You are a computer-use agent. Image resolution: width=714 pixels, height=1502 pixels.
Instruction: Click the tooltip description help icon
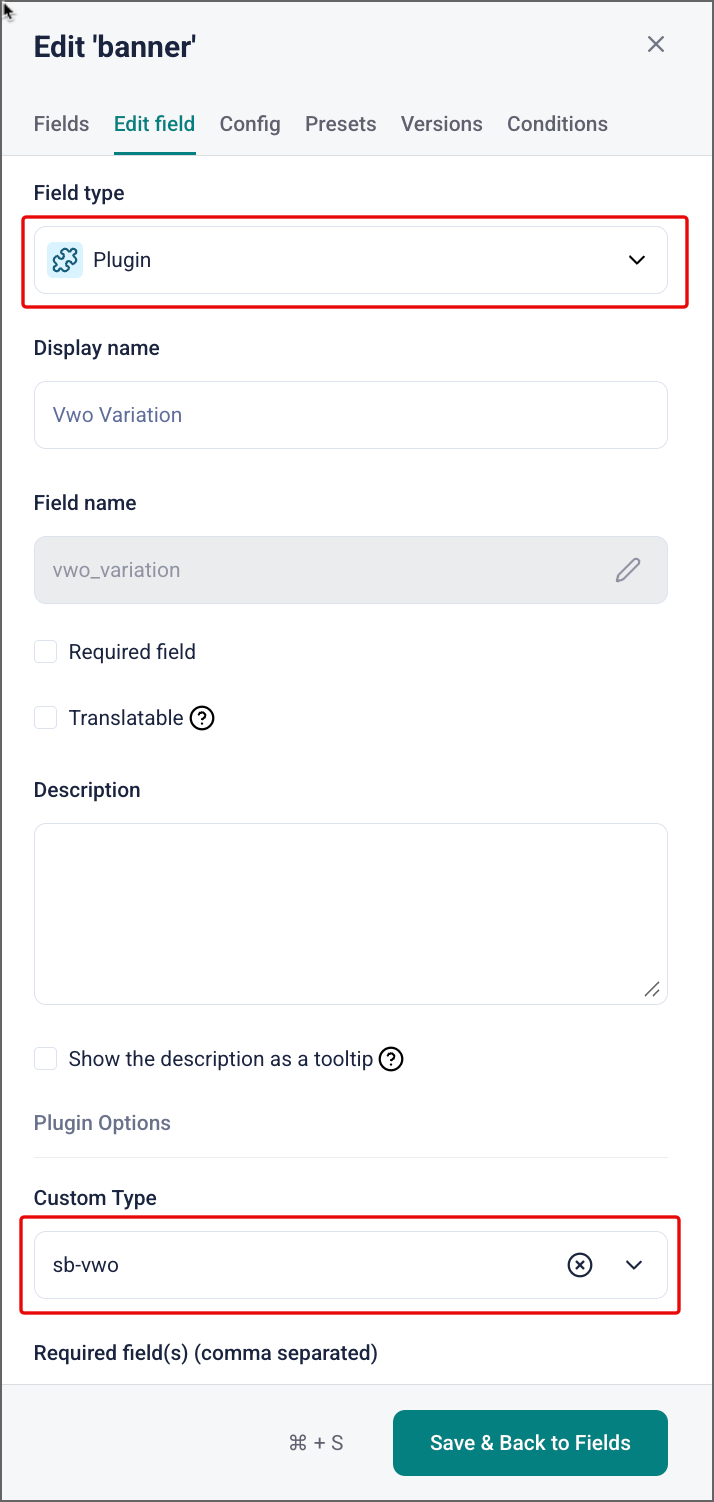tap(391, 1059)
